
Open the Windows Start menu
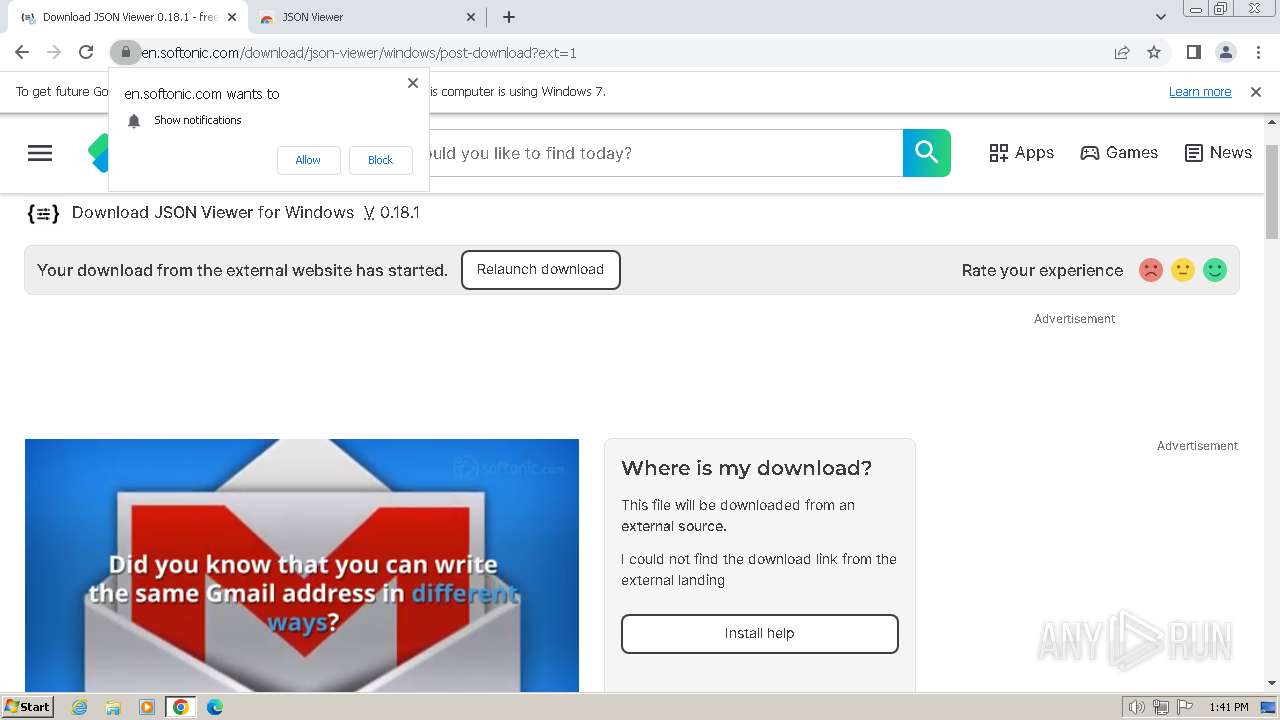(x=27, y=707)
